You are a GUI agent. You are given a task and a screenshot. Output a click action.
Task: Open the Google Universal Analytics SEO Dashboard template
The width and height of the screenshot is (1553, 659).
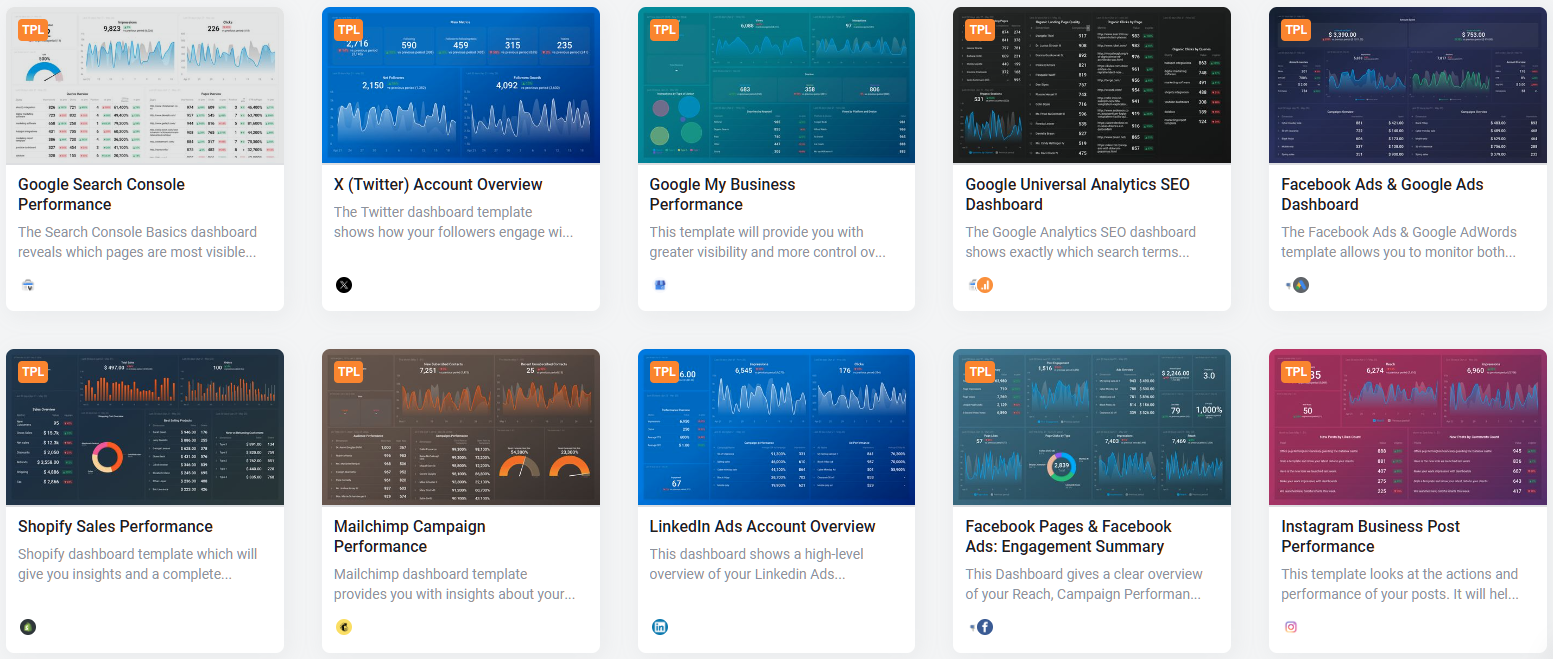tap(1077, 194)
